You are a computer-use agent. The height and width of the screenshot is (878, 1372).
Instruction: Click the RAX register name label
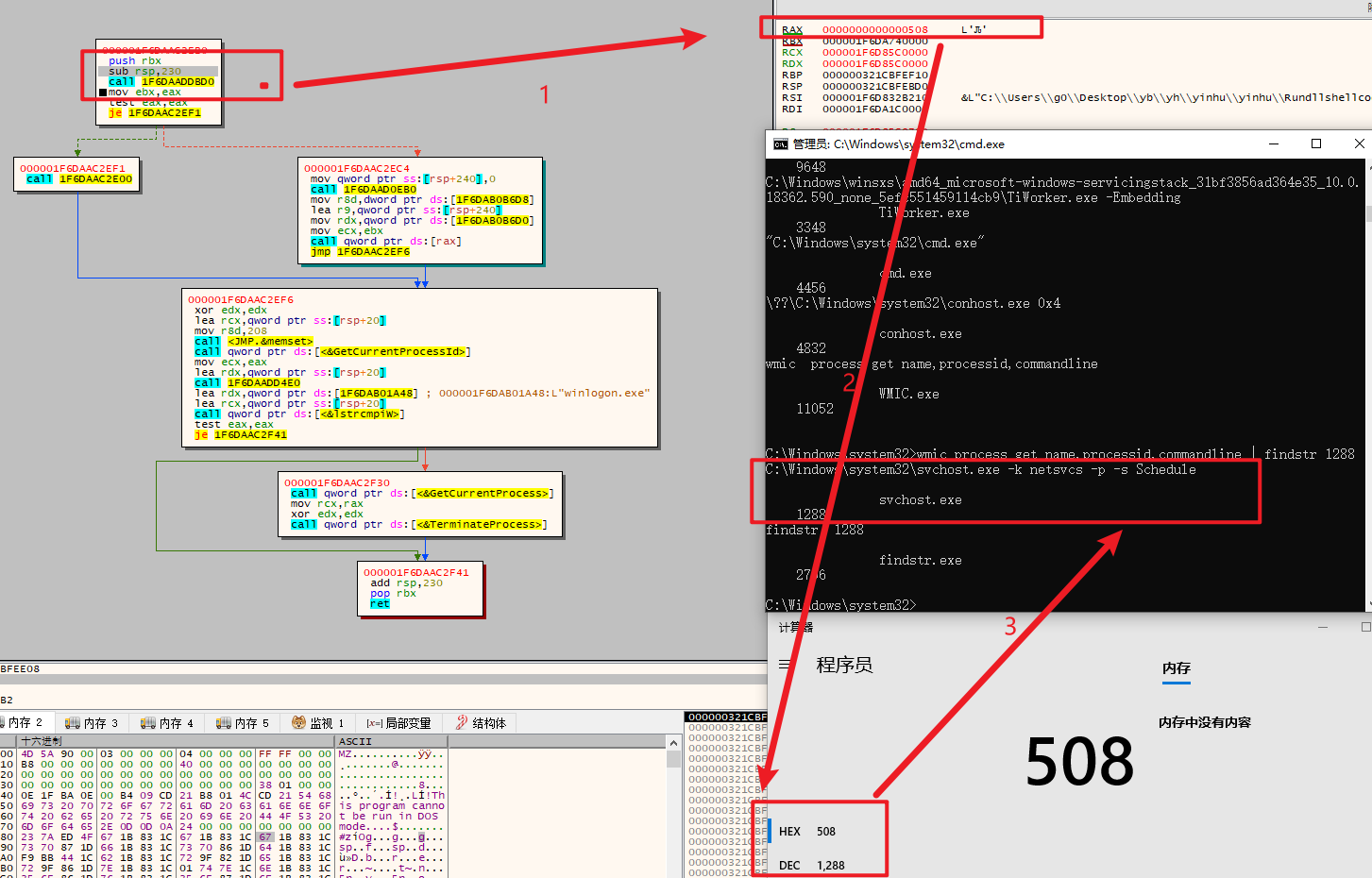[792, 30]
